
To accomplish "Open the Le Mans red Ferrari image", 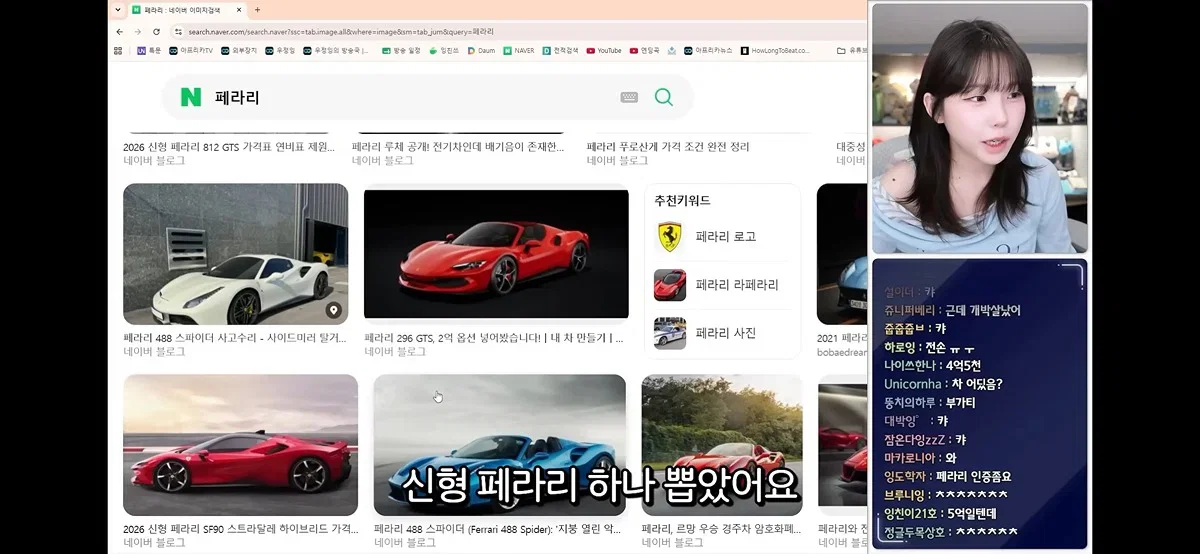I will click(722, 445).
